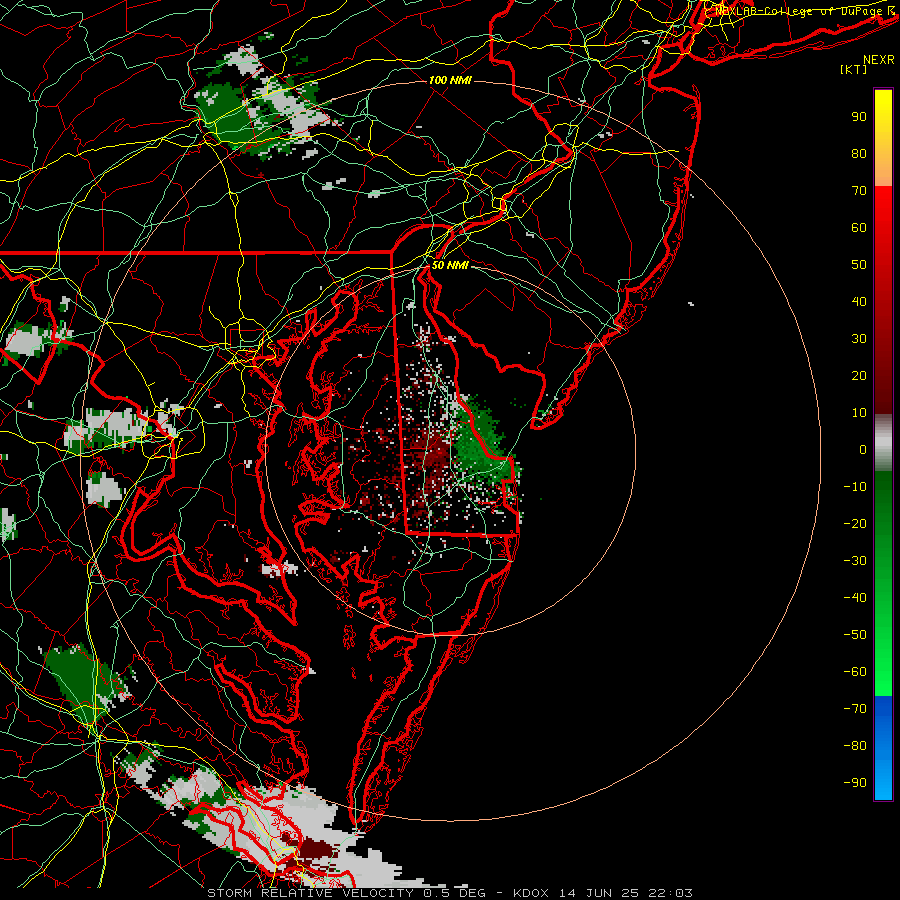Click the -70 value on velocity scale
The width and height of the screenshot is (900, 900).
coord(855,709)
